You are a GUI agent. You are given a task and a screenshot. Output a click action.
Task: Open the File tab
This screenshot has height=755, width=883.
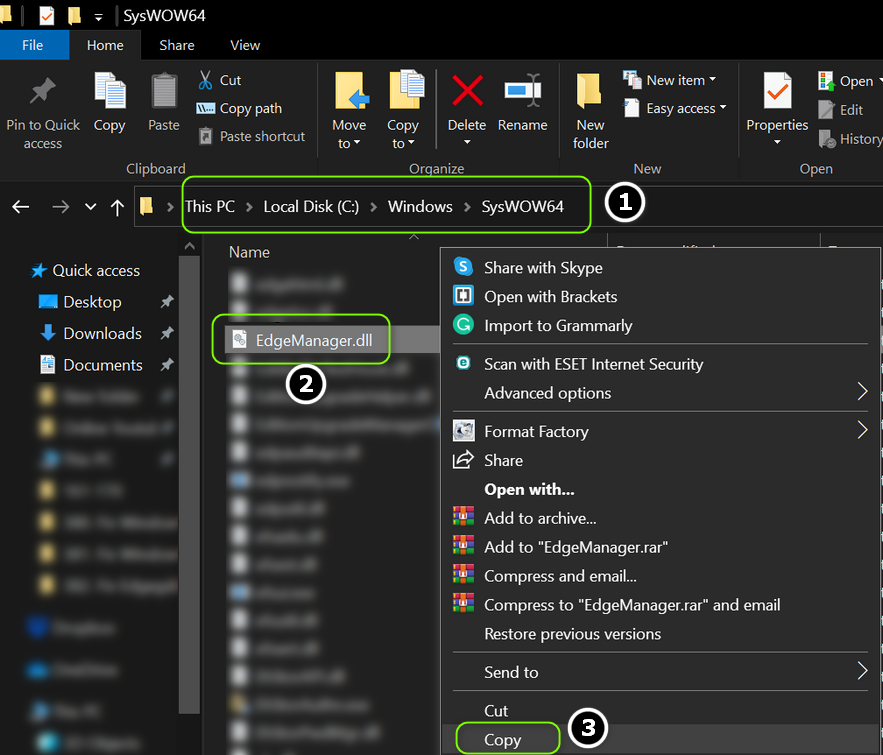32,45
